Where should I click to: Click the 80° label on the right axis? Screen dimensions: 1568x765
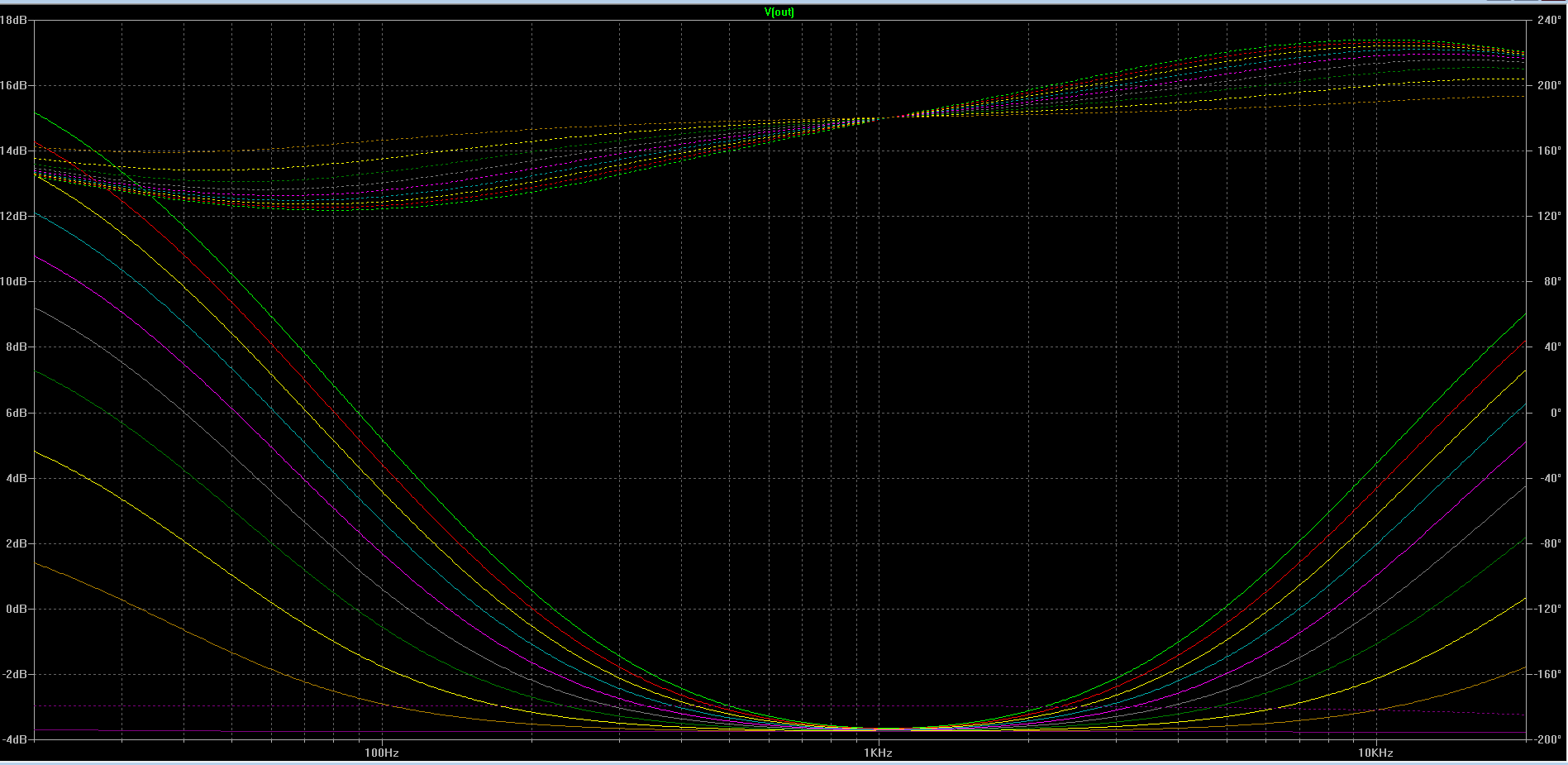click(1551, 281)
